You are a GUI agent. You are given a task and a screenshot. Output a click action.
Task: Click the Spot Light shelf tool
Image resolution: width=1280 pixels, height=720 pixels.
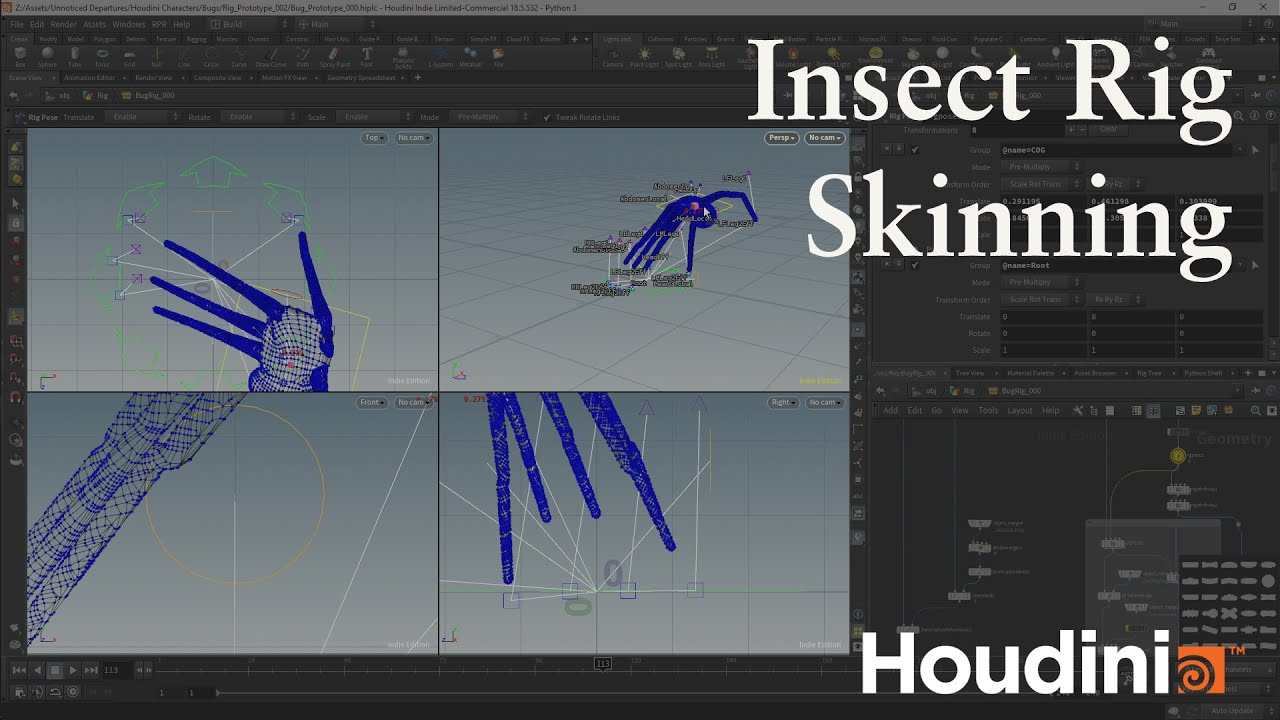point(678,56)
